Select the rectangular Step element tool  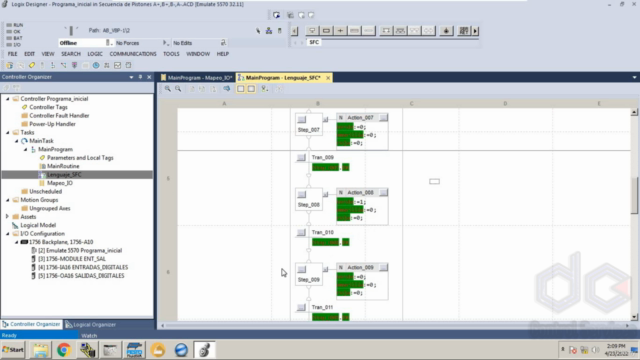[x=326, y=31]
